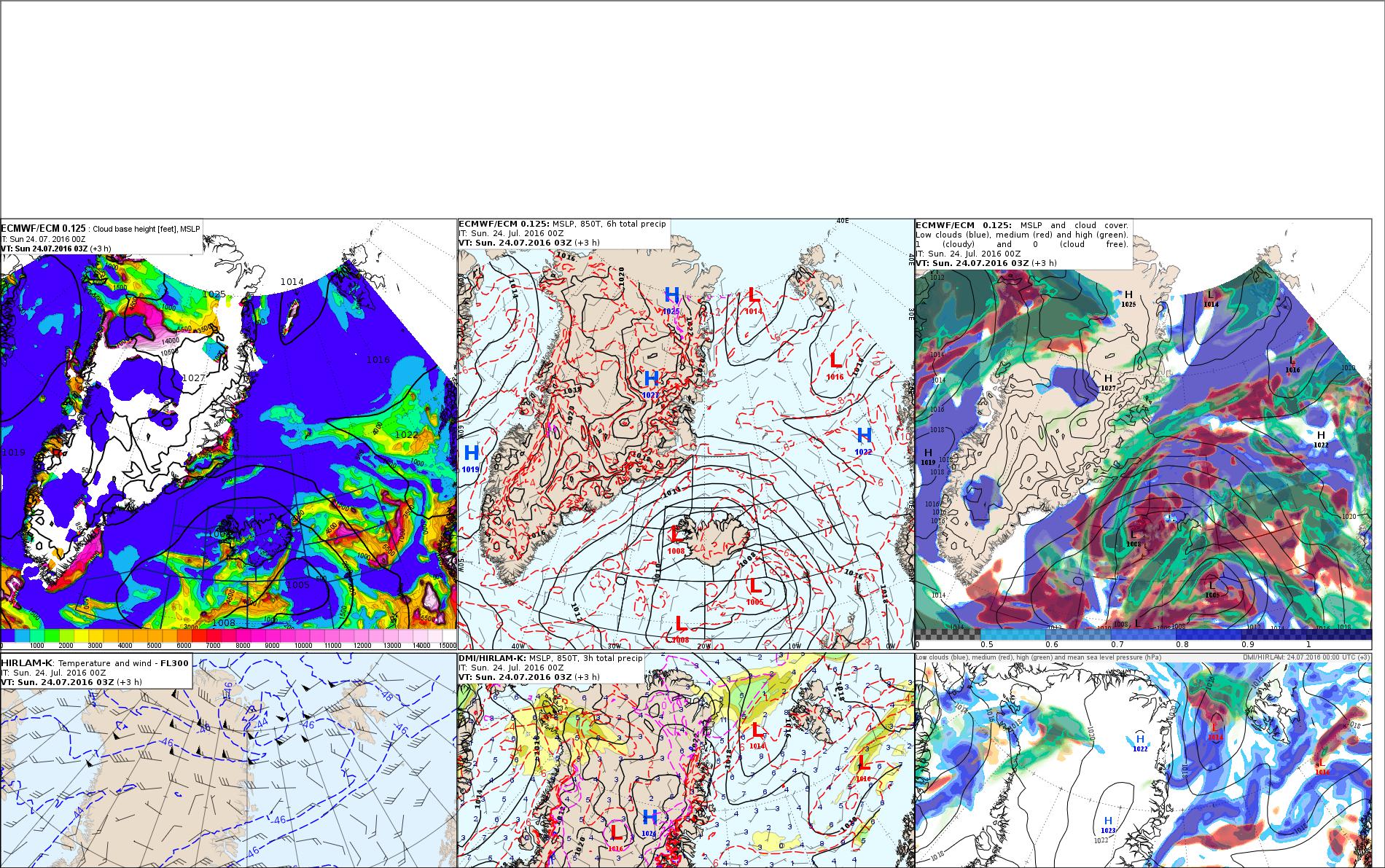Click the 40W longitude label in the 6h precip map
Image resolution: width=1385 pixels, height=868 pixels.
518,646
